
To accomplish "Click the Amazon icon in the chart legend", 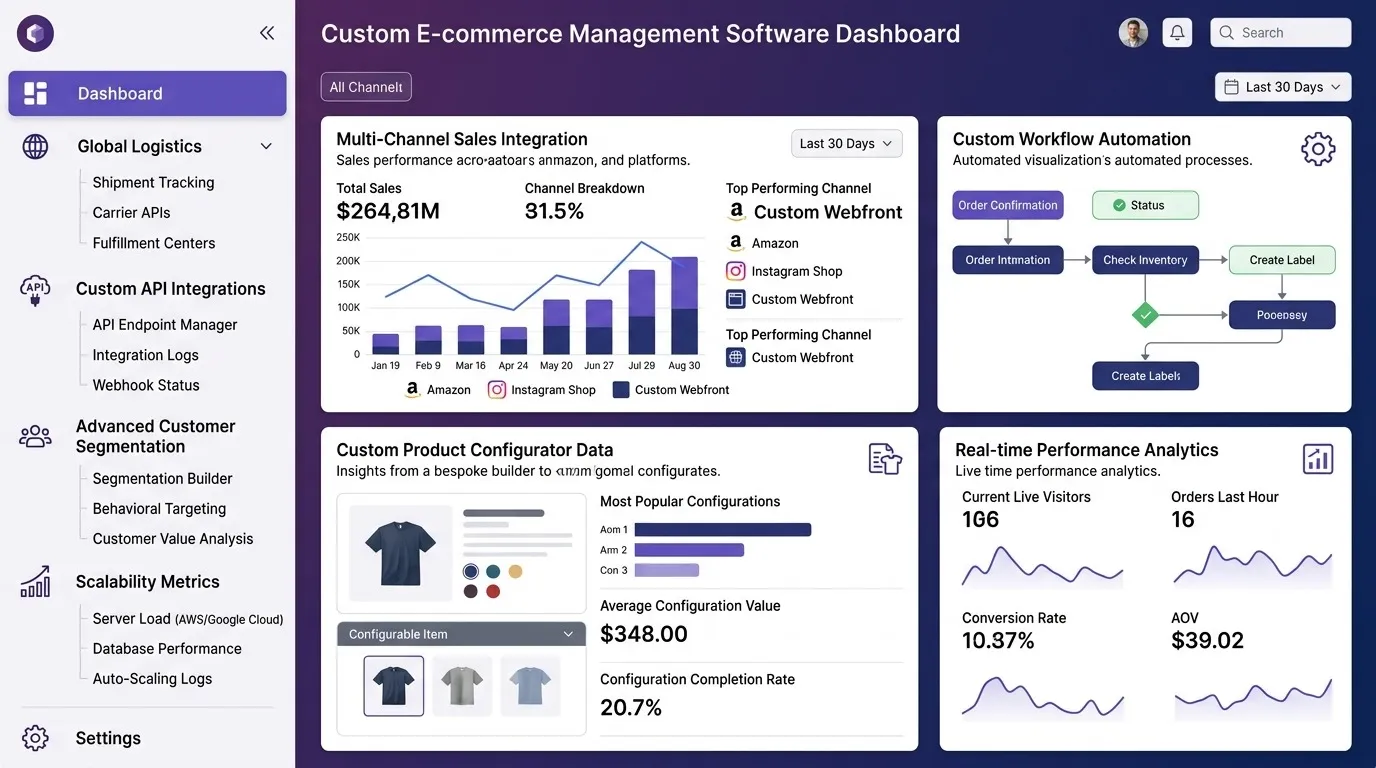I will 412,390.
